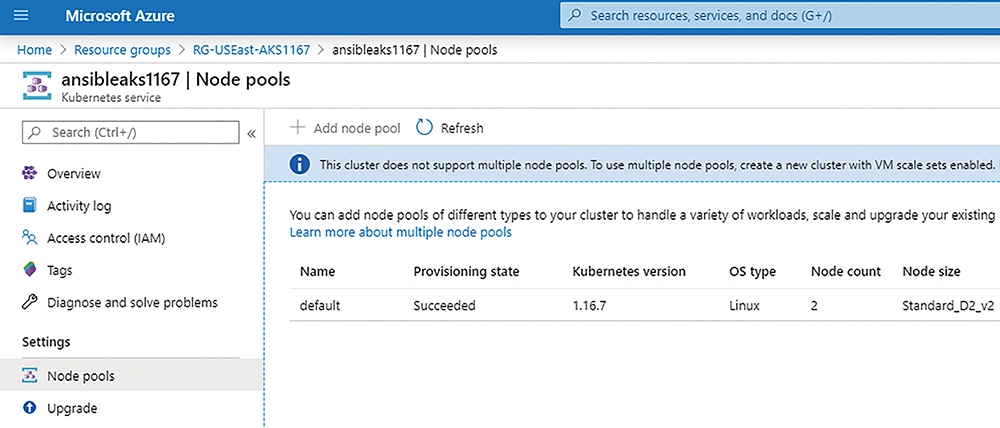Click the blue info icon in banner
Image resolution: width=1000 pixels, height=428 pixels.
[x=300, y=165]
